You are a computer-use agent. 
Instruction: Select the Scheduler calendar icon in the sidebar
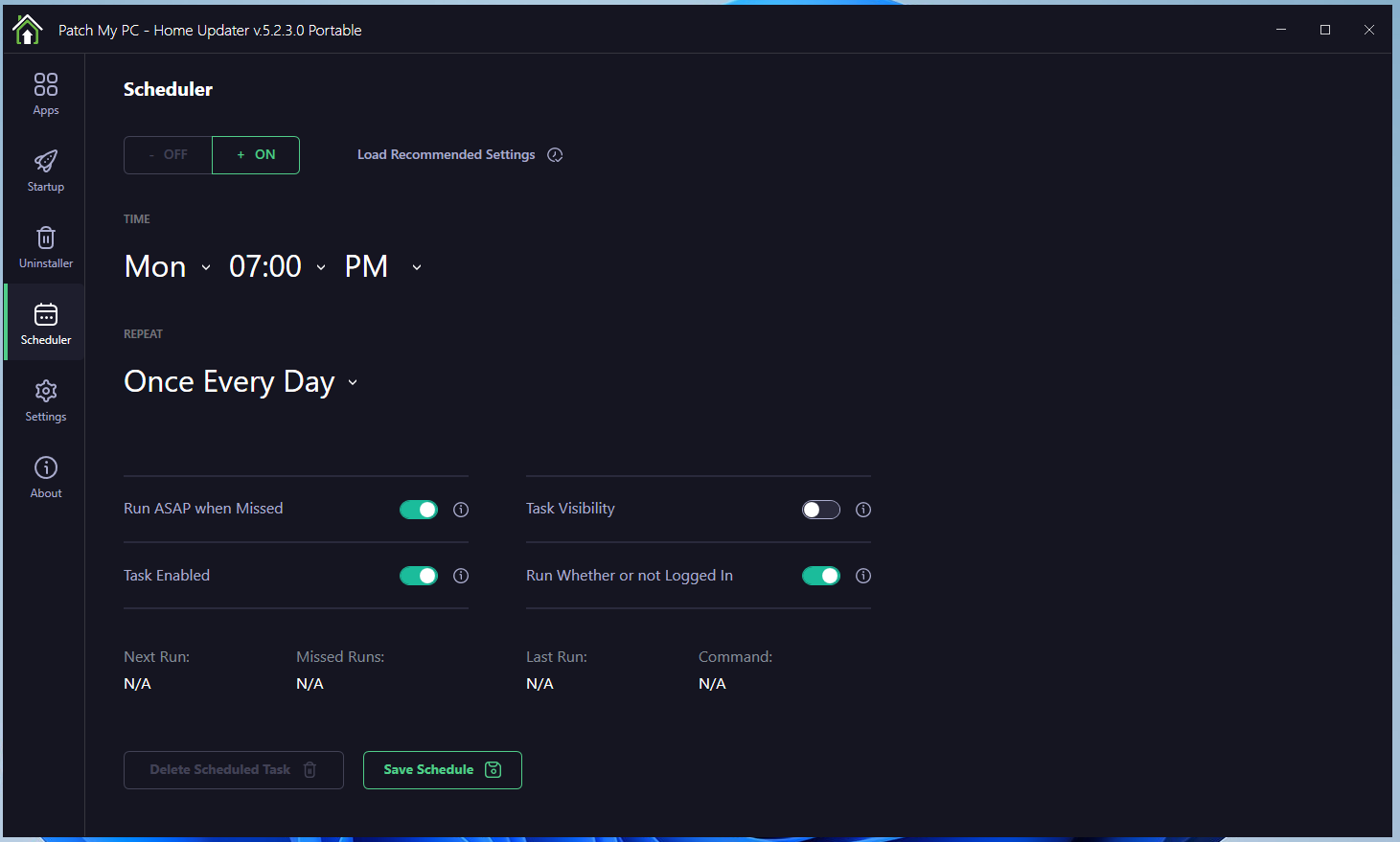46,314
